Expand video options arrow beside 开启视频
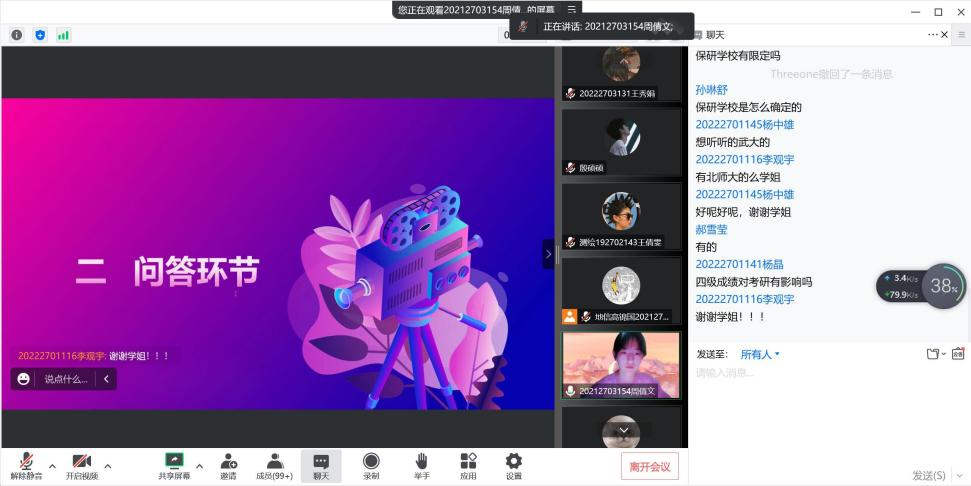 (x=108, y=466)
